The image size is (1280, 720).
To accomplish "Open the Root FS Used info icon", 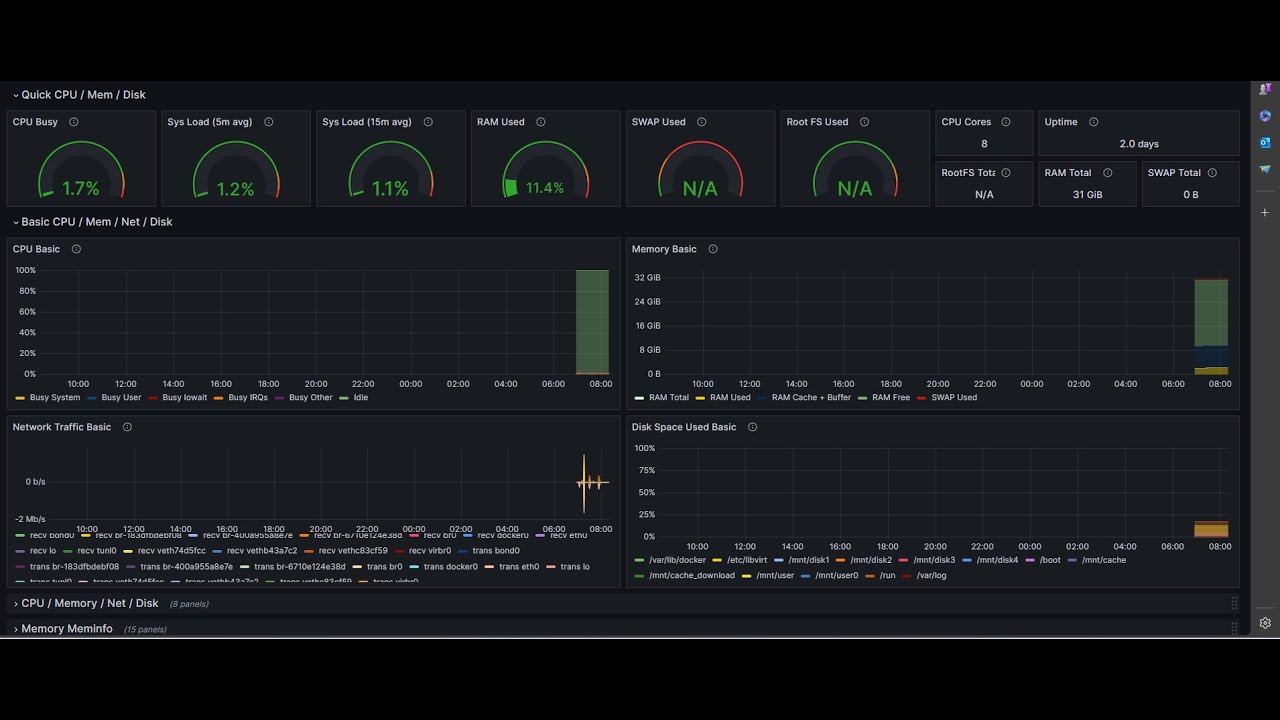I will (864, 122).
